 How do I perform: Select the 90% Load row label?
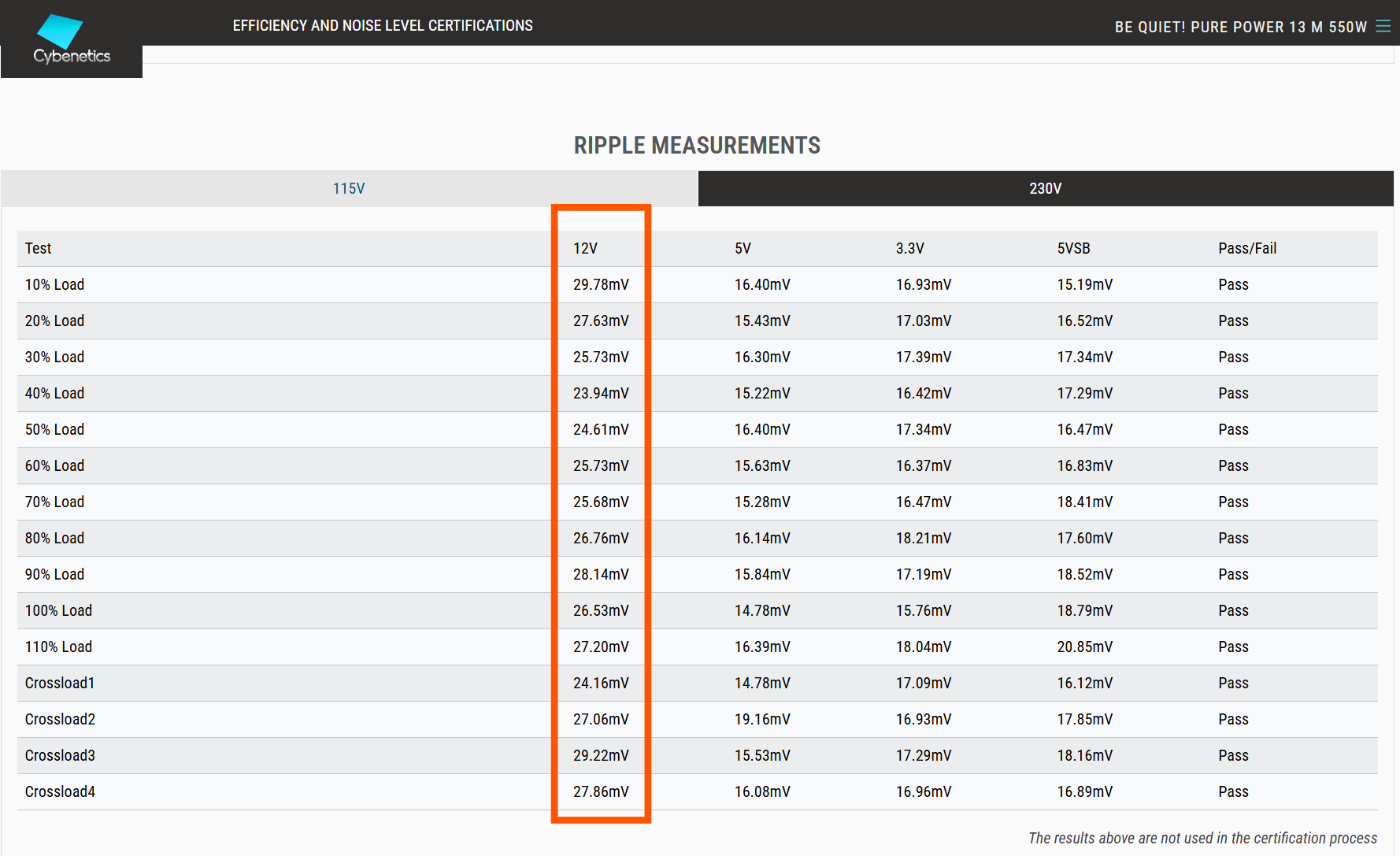[x=54, y=574]
